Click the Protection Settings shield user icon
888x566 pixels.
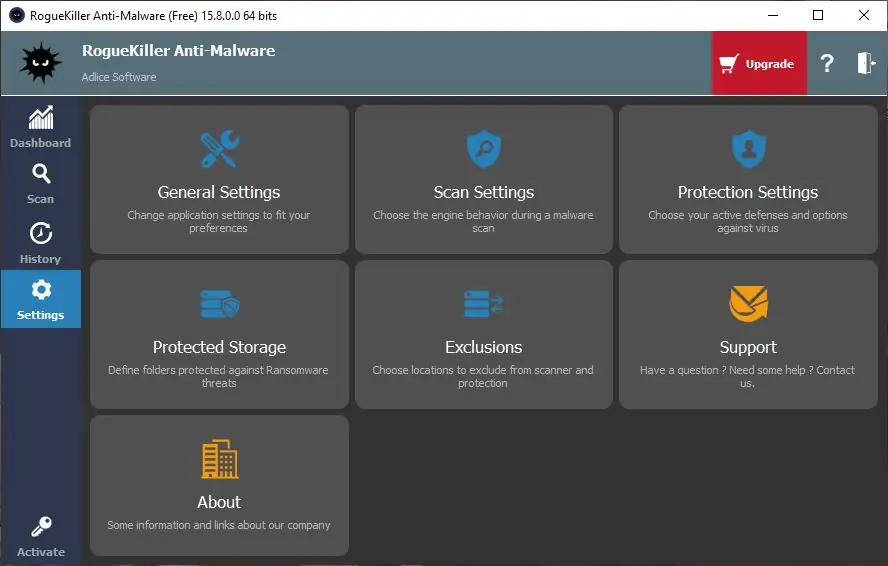[x=748, y=149]
